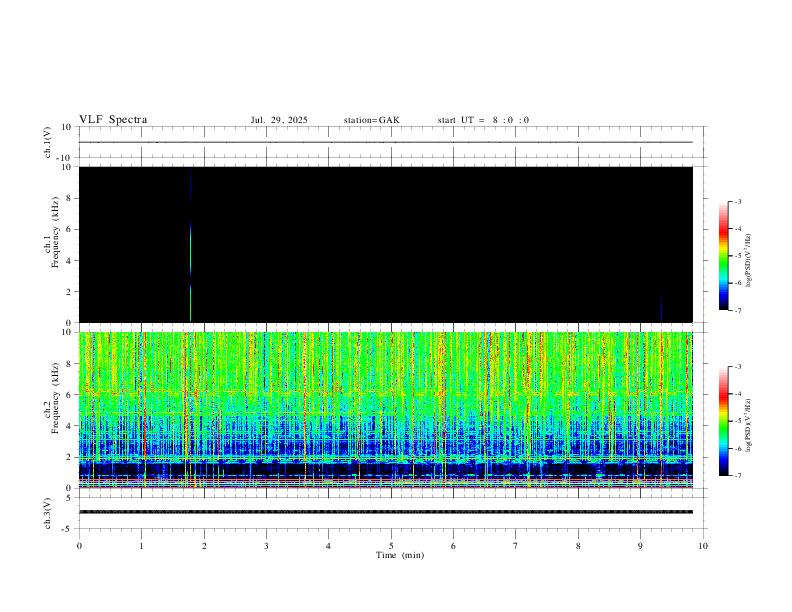This screenshot has width=792, height=612.
Task: Click the "-3" label on the upper colorbar
Action: point(737,201)
